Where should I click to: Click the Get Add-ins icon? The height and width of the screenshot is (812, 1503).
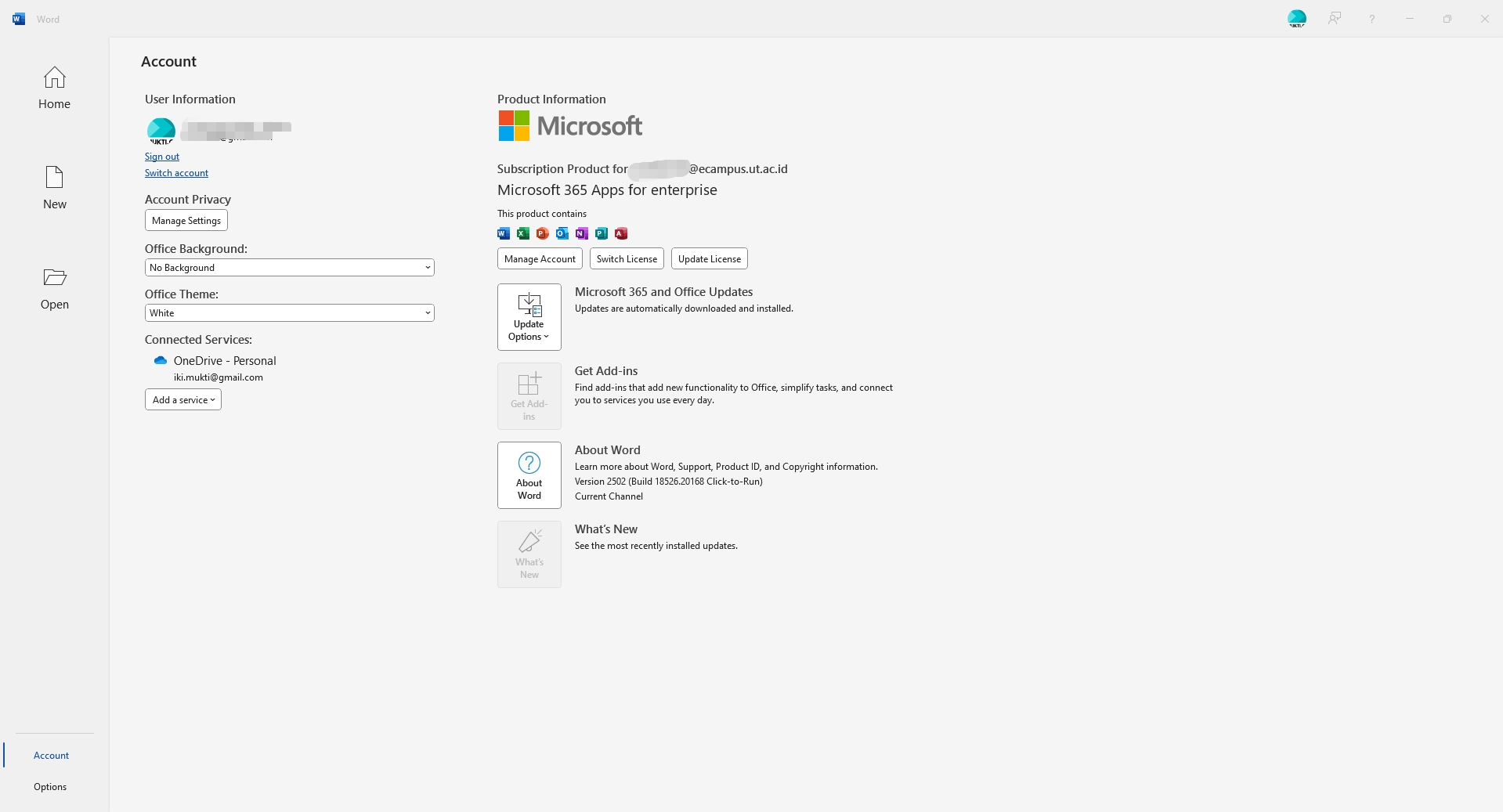[x=529, y=395]
